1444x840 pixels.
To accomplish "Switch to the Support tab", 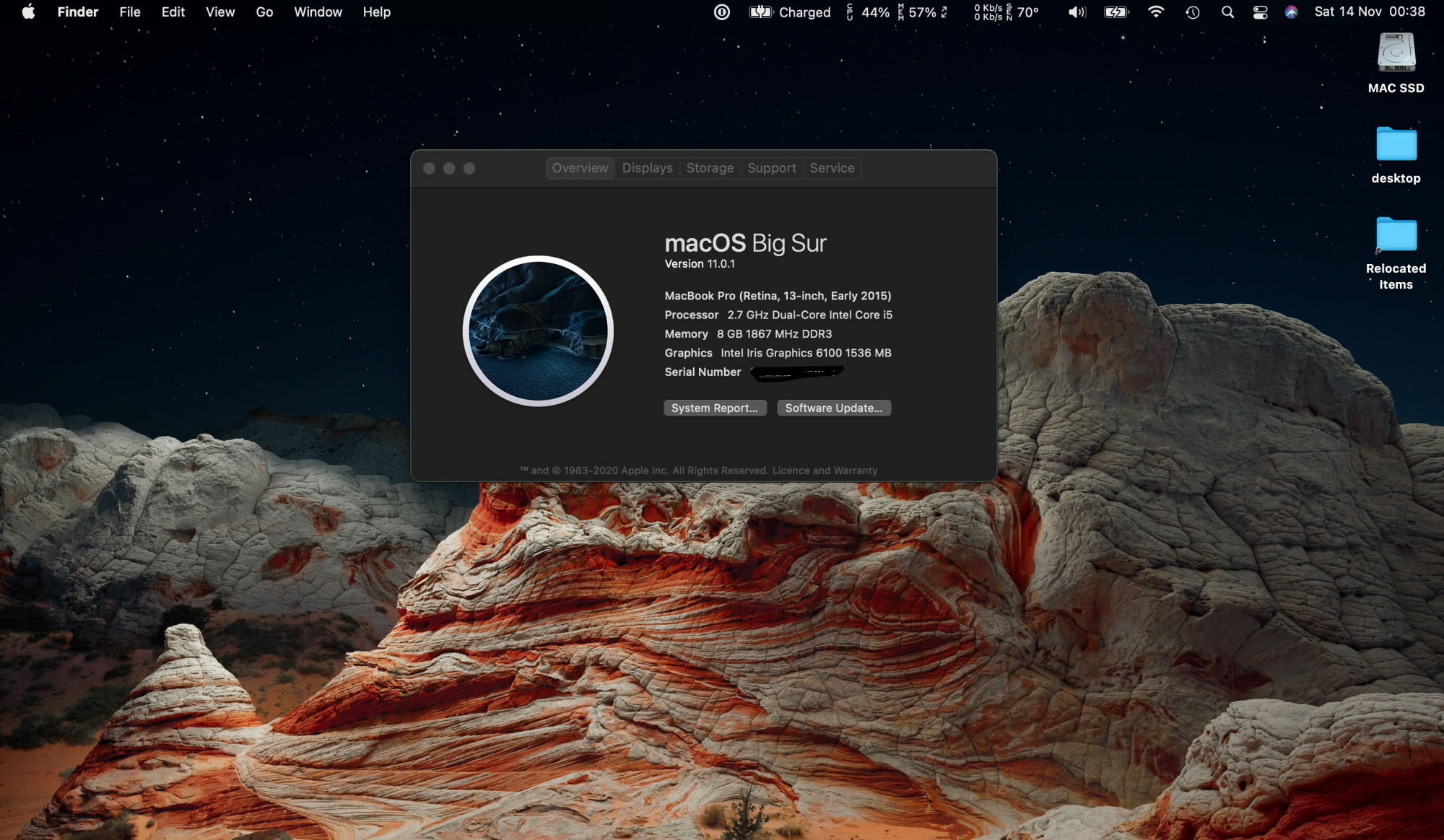I will pyautogui.click(x=771, y=168).
